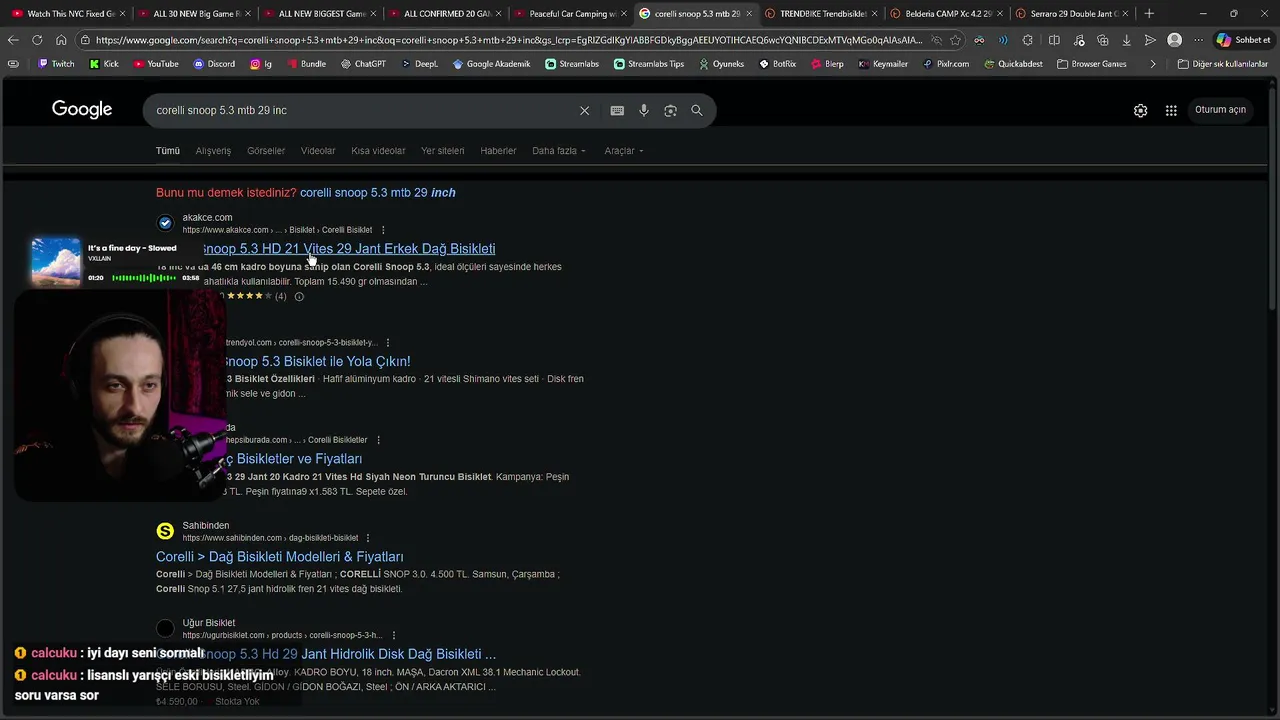Viewport: 1280px width, 720px height.
Task: Expand the Araçlar tools dropdown
Action: 624,151
